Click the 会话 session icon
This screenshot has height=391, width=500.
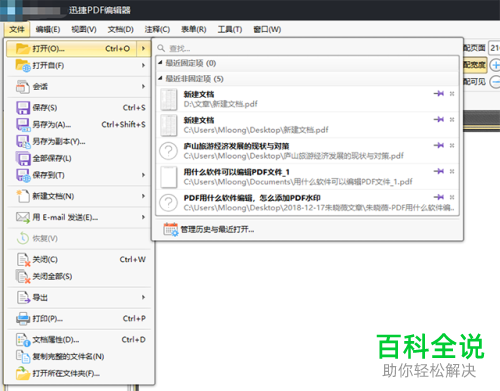pos(23,87)
